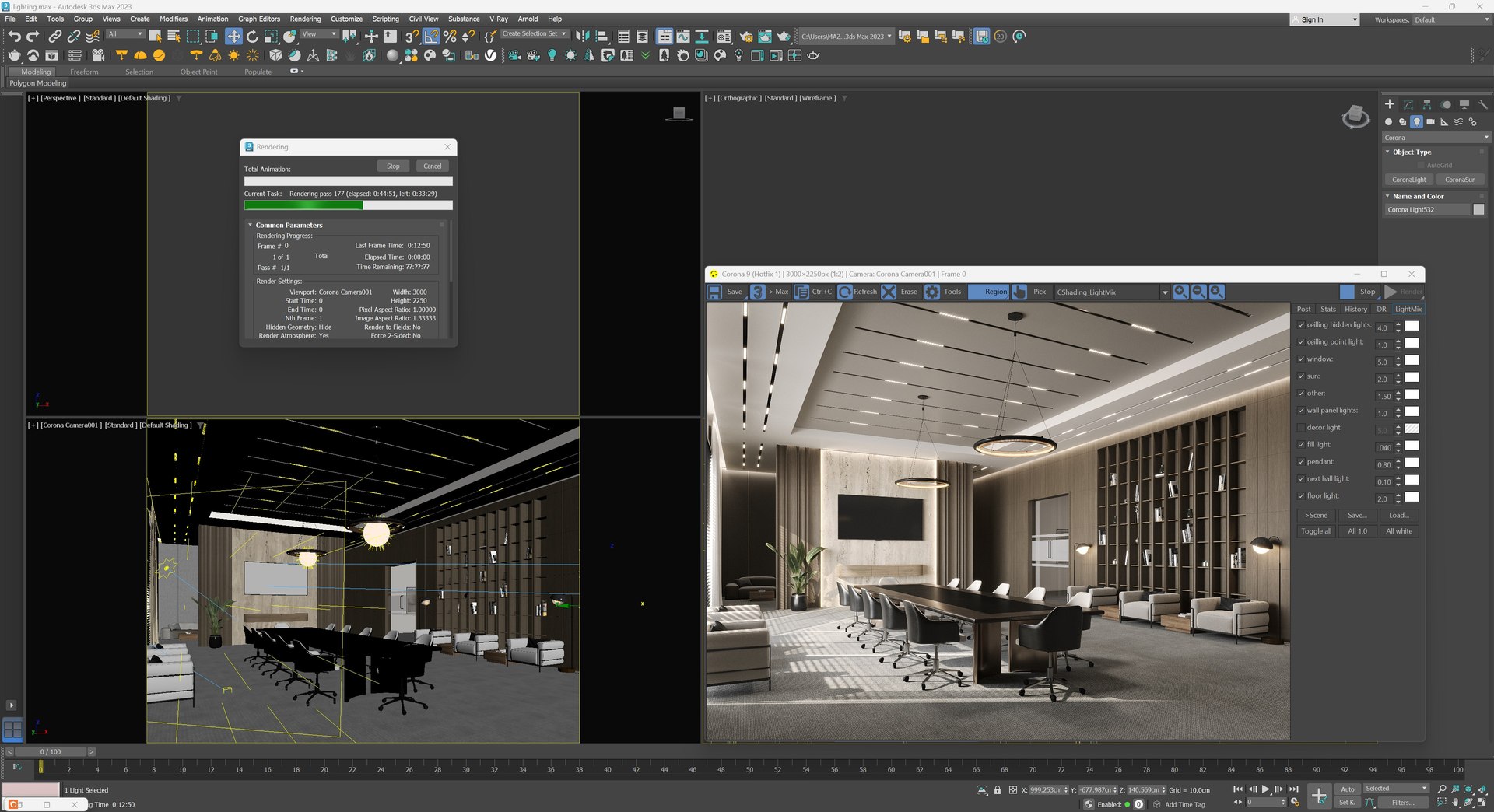Image resolution: width=1494 pixels, height=812 pixels.
Task: Open the Corona Light532 object color swatch
Action: 1478,209
